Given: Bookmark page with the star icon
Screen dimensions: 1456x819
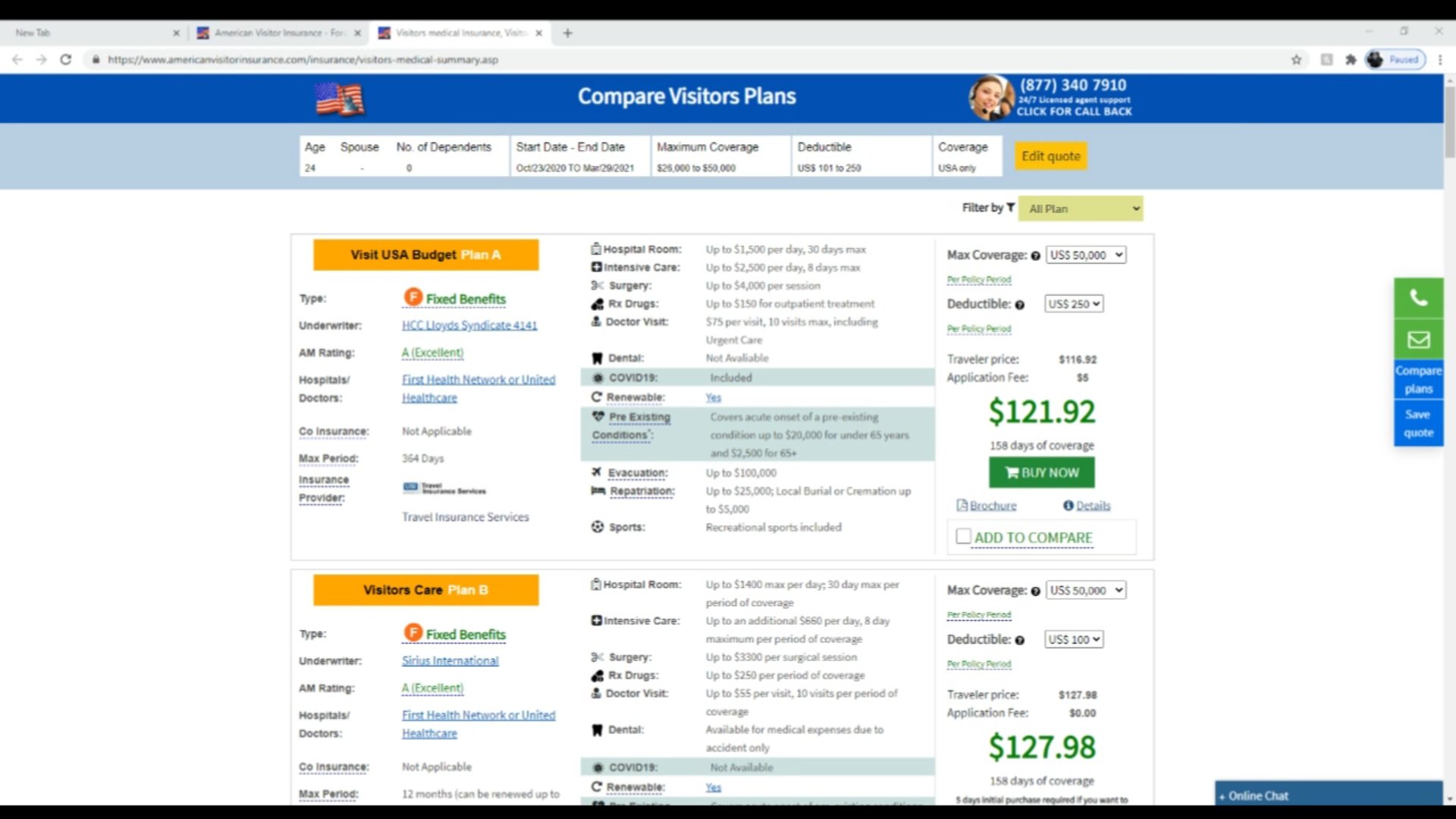Looking at the screenshot, I should pyautogui.click(x=1296, y=59).
